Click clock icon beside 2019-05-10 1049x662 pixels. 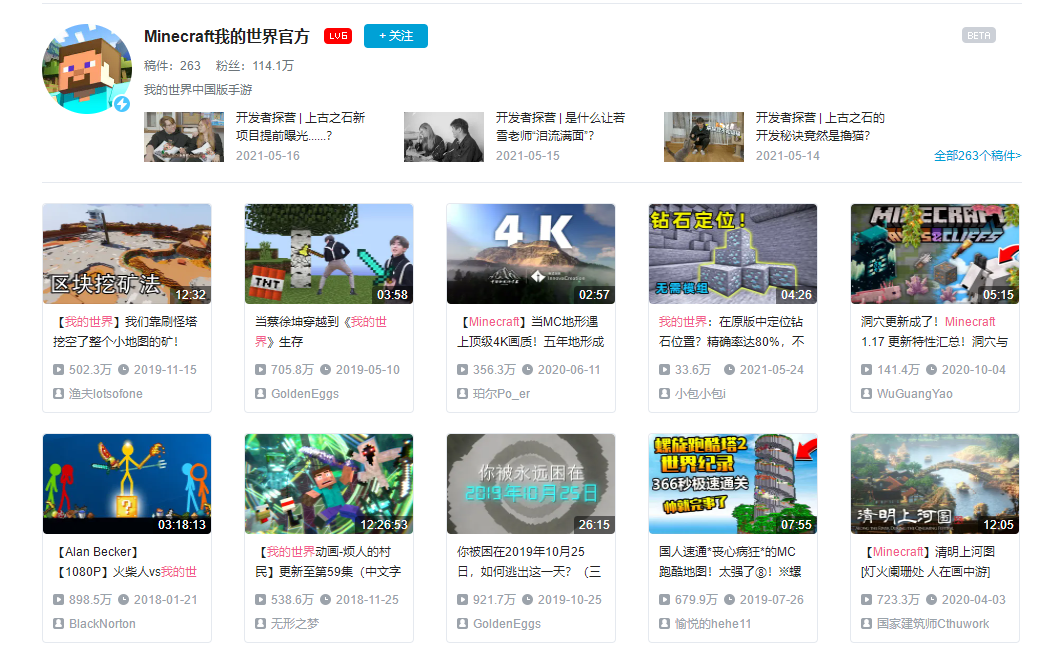click(x=326, y=369)
